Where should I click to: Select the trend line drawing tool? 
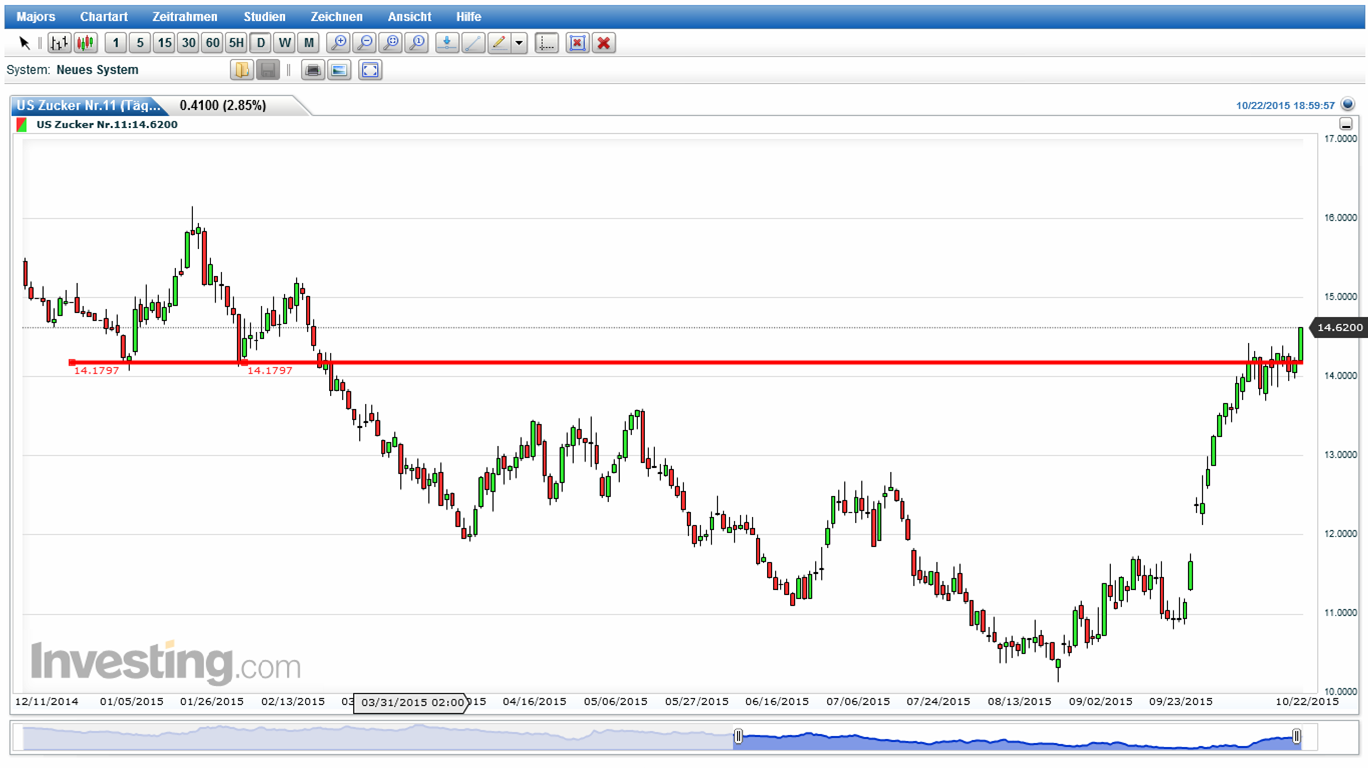[x=473, y=43]
